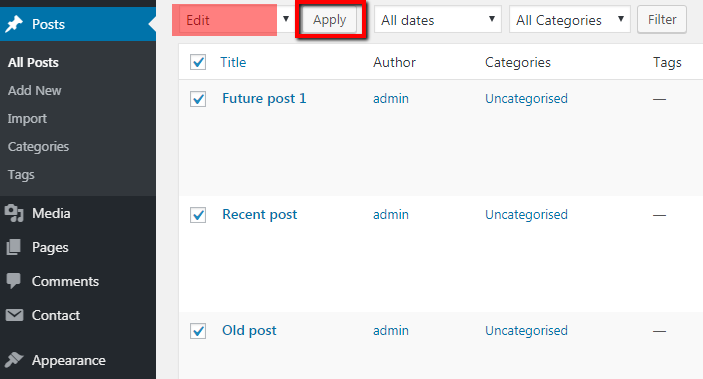Toggle the Old post checkbox
The height and width of the screenshot is (379, 703).
pyautogui.click(x=198, y=331)
